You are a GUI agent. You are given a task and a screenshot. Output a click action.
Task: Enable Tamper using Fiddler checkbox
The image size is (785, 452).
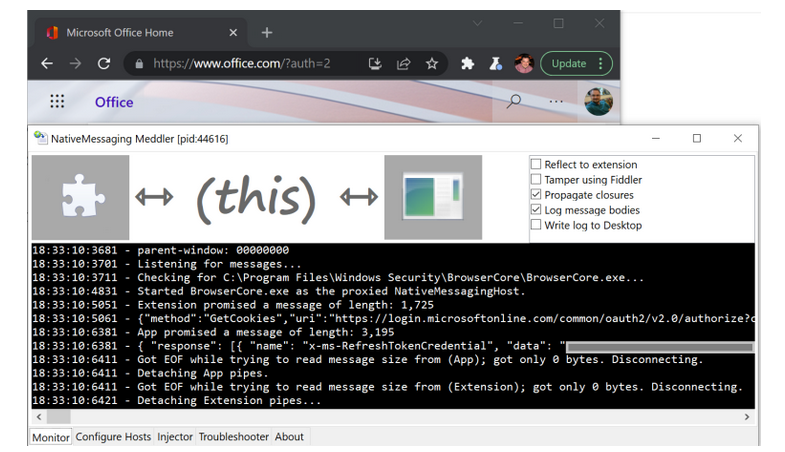pyautogui.click(x=536, y=179)
